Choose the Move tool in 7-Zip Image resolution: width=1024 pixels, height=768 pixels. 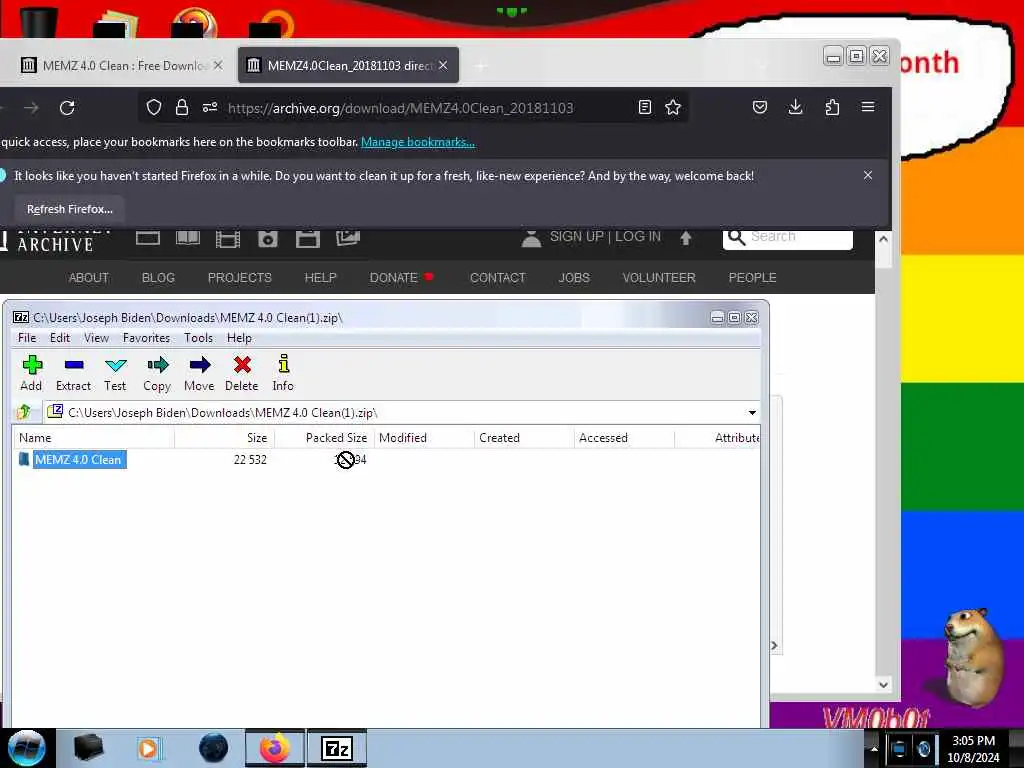coord(199,374)
